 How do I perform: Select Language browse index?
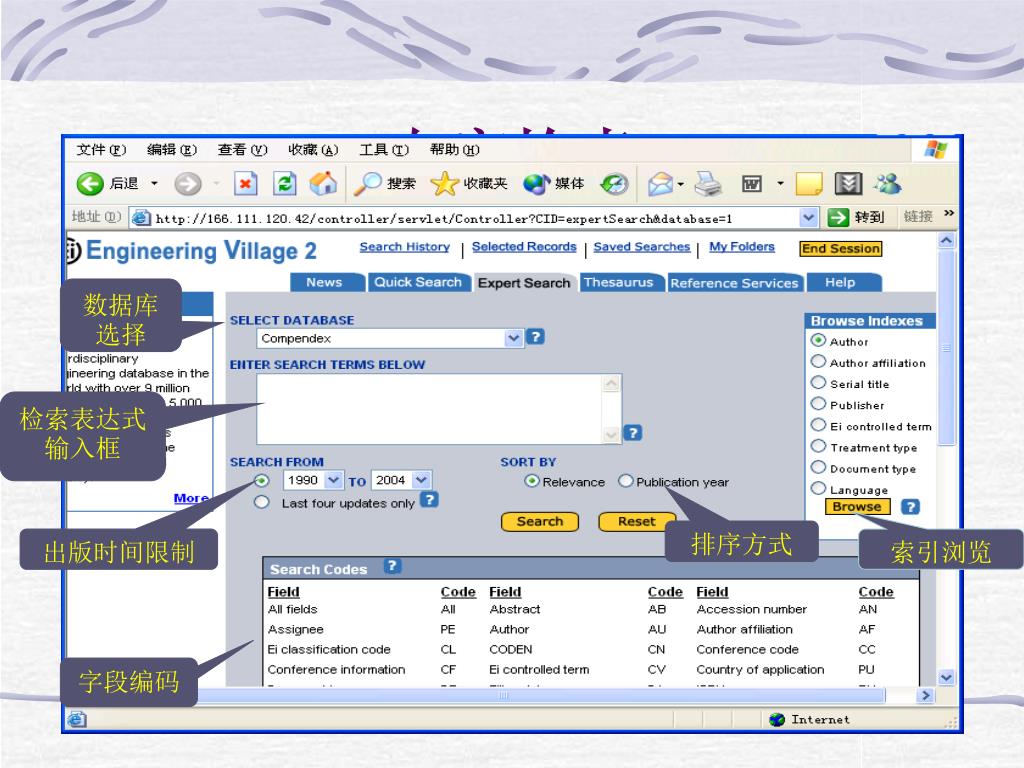[818, 488]
